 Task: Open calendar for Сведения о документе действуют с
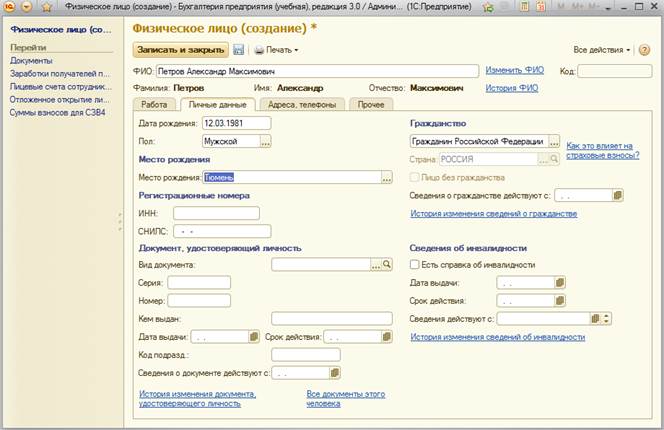click(333, 373)
